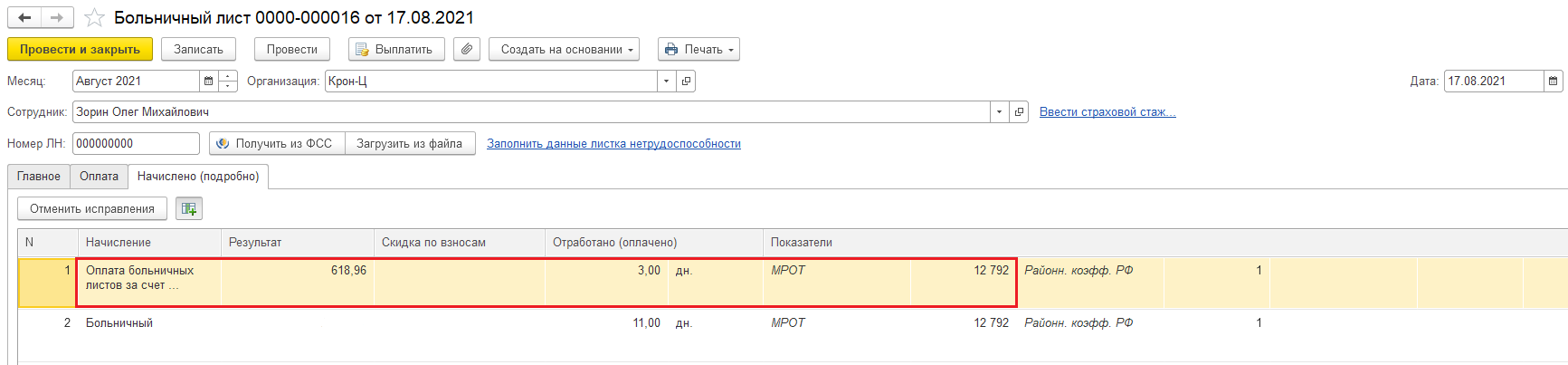Expand the Организация dropdown list
The height and width of the screenshot is (365, 1568).
coord(666,82)
